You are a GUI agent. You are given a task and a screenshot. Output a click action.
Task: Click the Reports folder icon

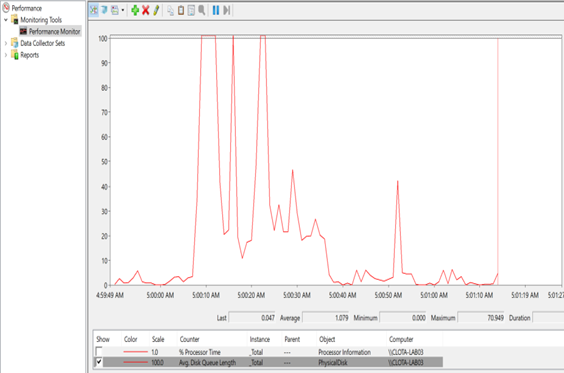[15, 55]
